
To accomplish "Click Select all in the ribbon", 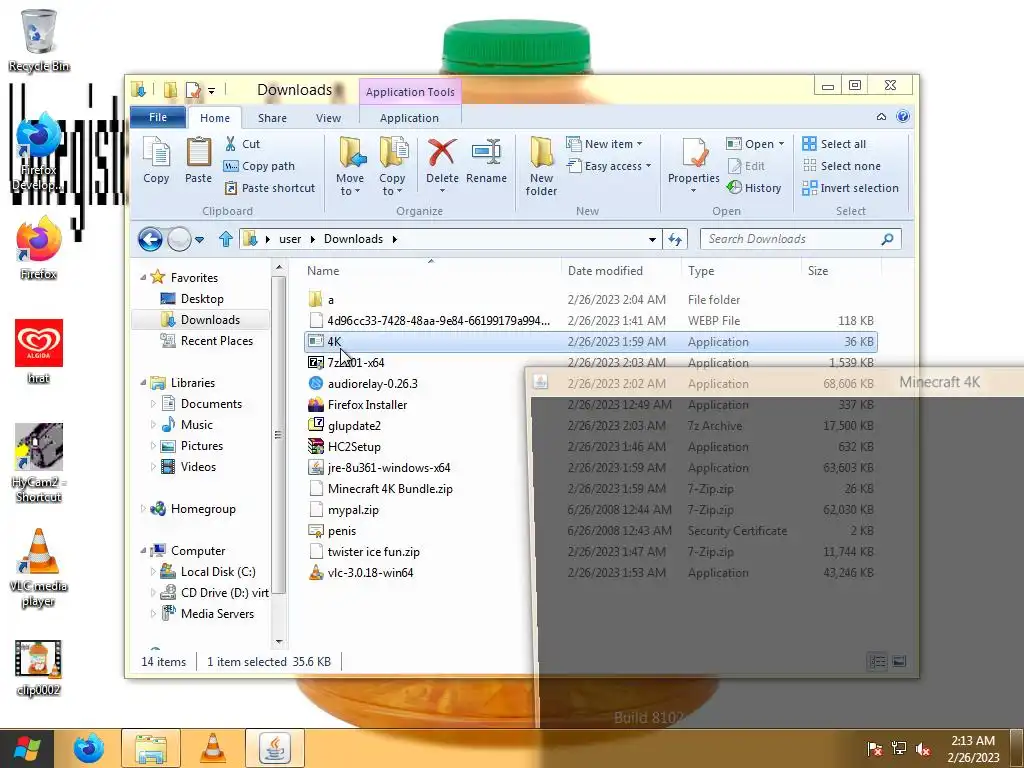I will pos(835,144).
